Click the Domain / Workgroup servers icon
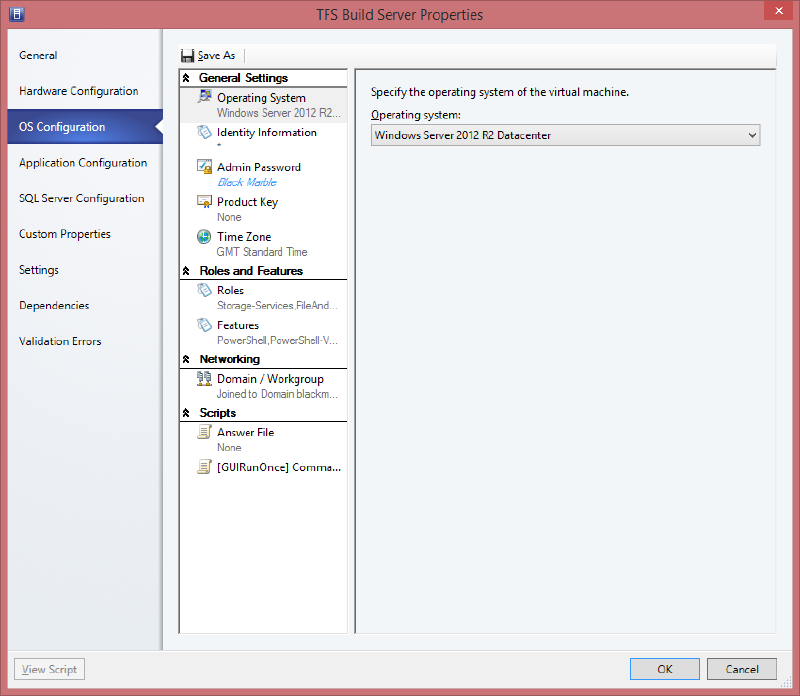800x696 pixels. pyautogui.click(x=204, y=379)
